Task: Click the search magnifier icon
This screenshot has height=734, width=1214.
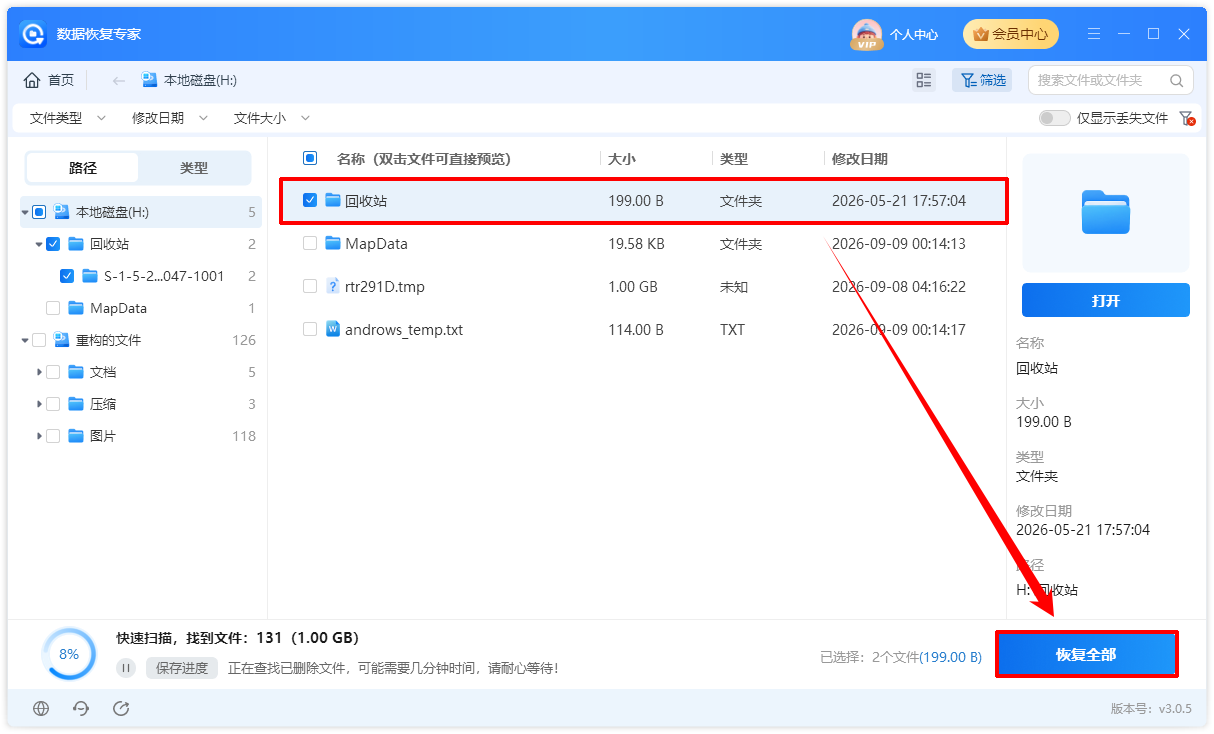Action: pyautogui.click(x=1177, y=80)
